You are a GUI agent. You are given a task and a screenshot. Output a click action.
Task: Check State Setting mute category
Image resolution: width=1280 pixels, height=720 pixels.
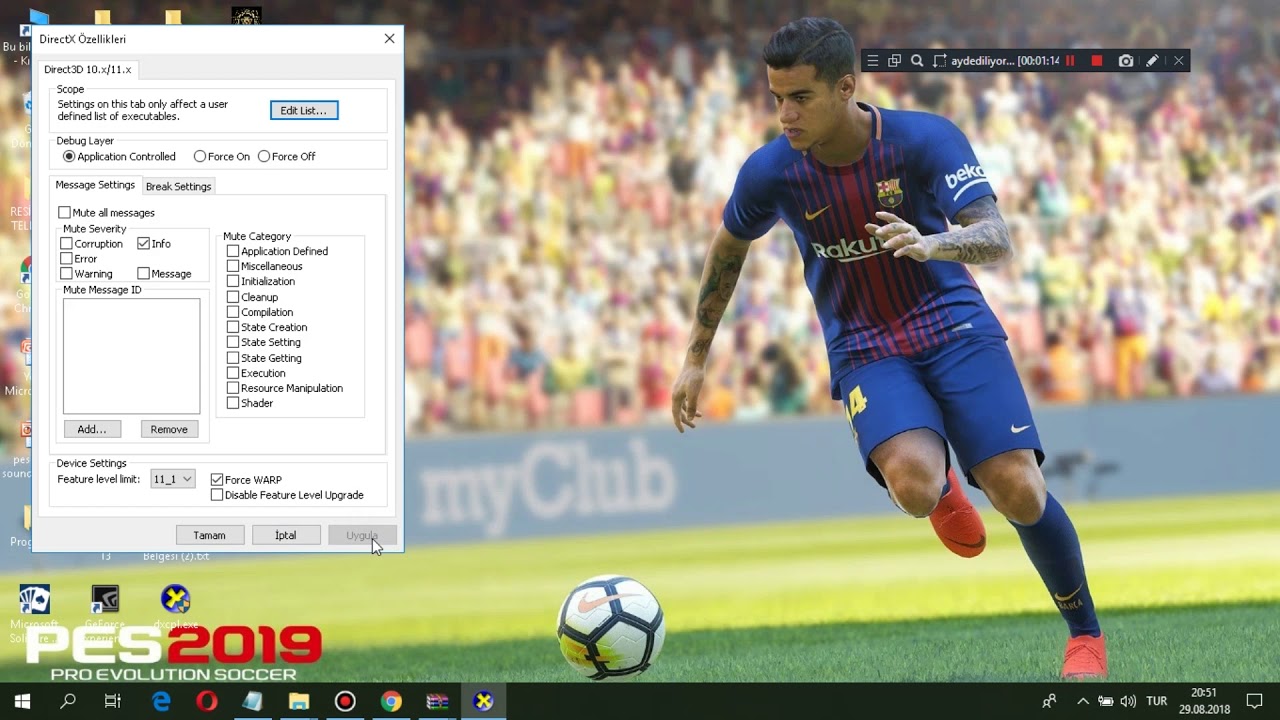[233, 342]
